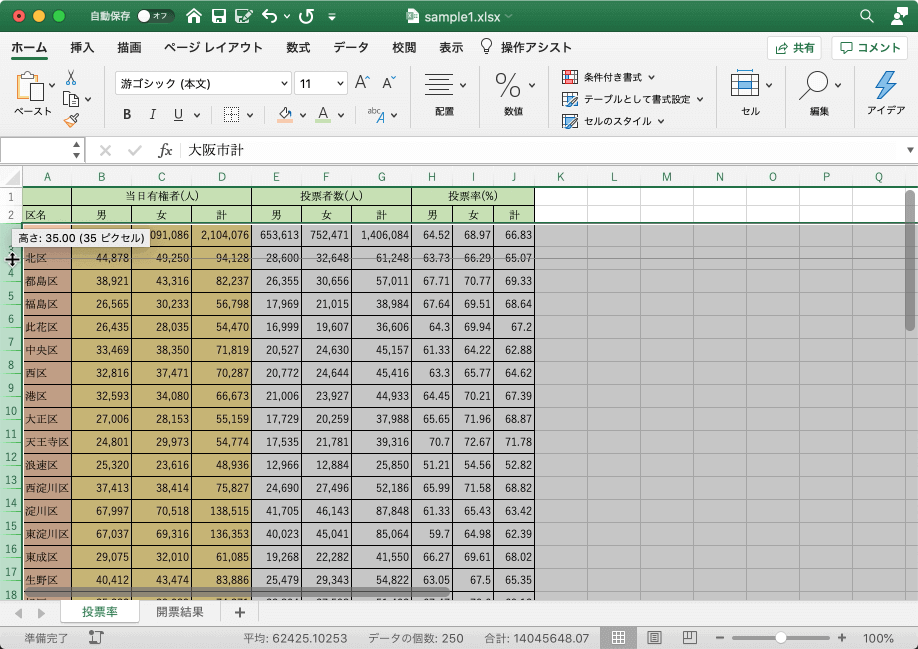Click the zoom slider handle

(780, 637)
